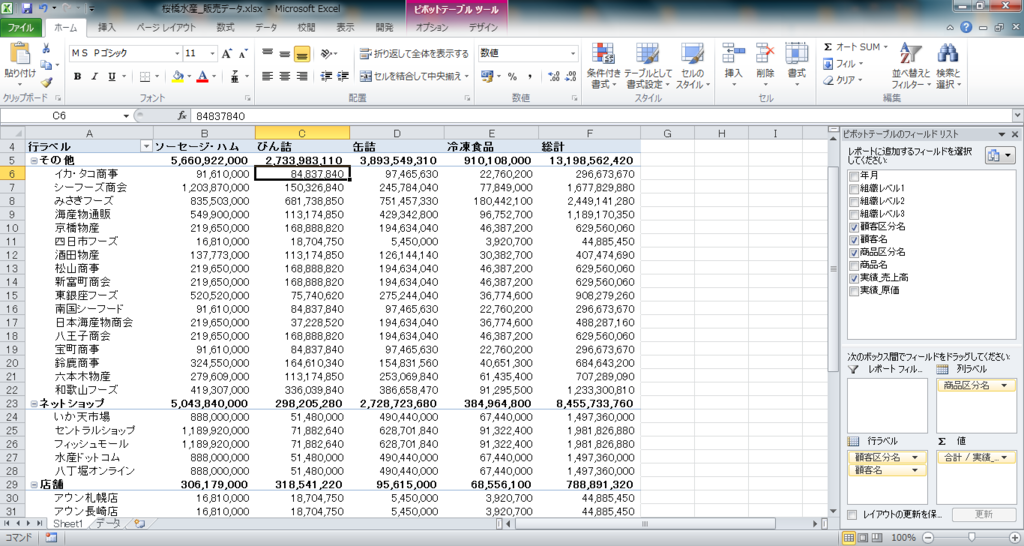1024x546 pixels.
Task: Click the red font color A icon
Action: tap(202, 76)
